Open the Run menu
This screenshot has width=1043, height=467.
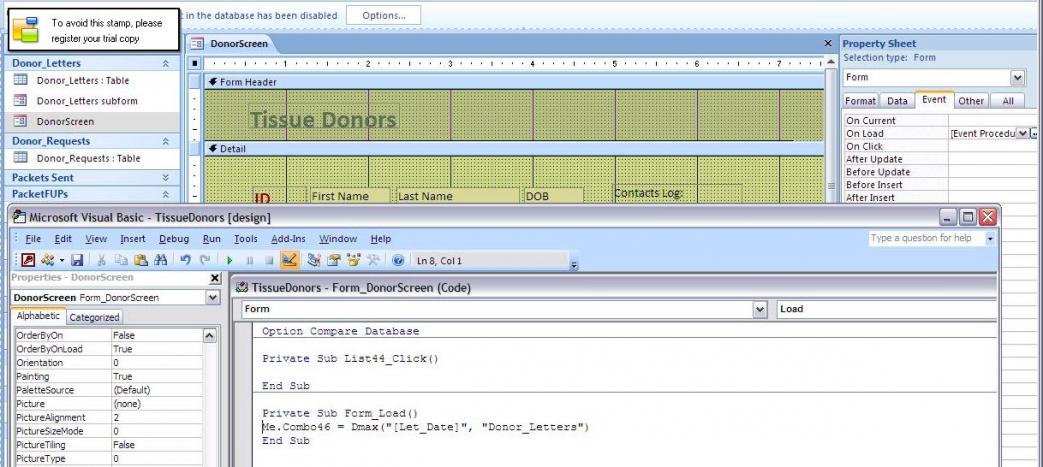point(212,239)
